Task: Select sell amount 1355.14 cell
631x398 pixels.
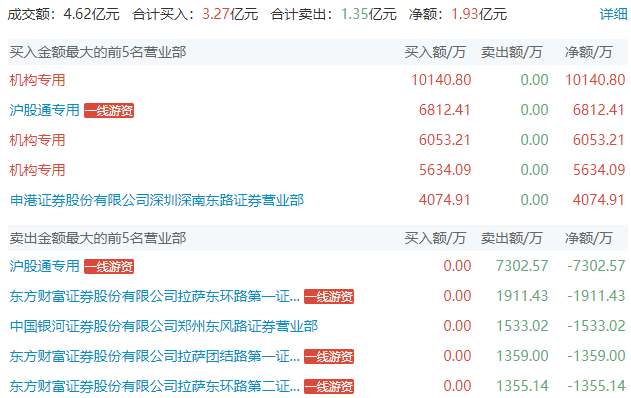Action: [522, 386]
